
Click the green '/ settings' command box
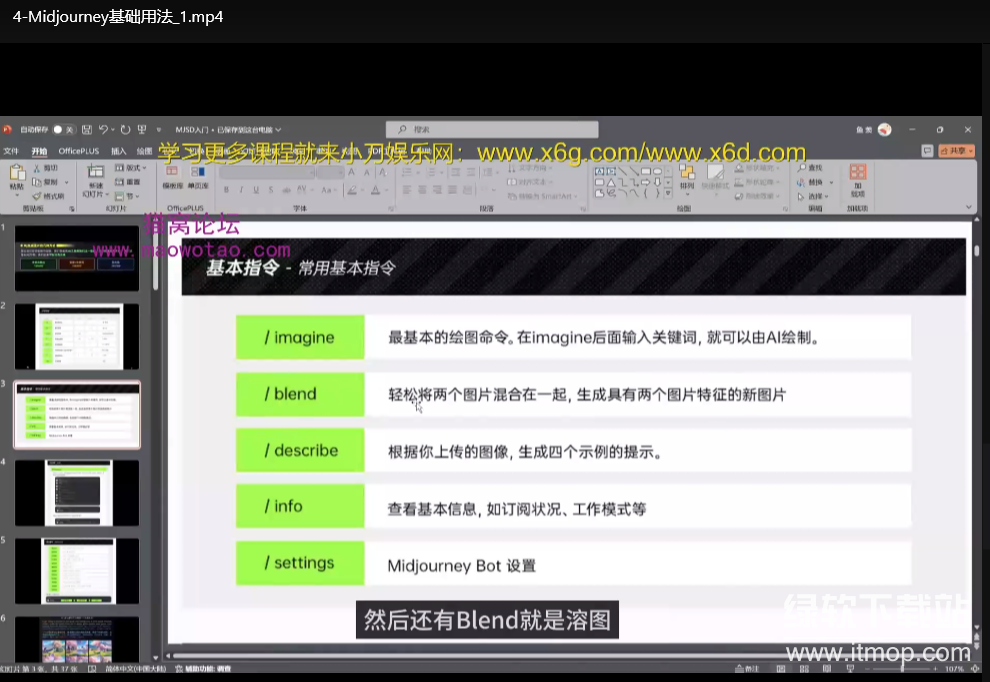tap(300, 563)
